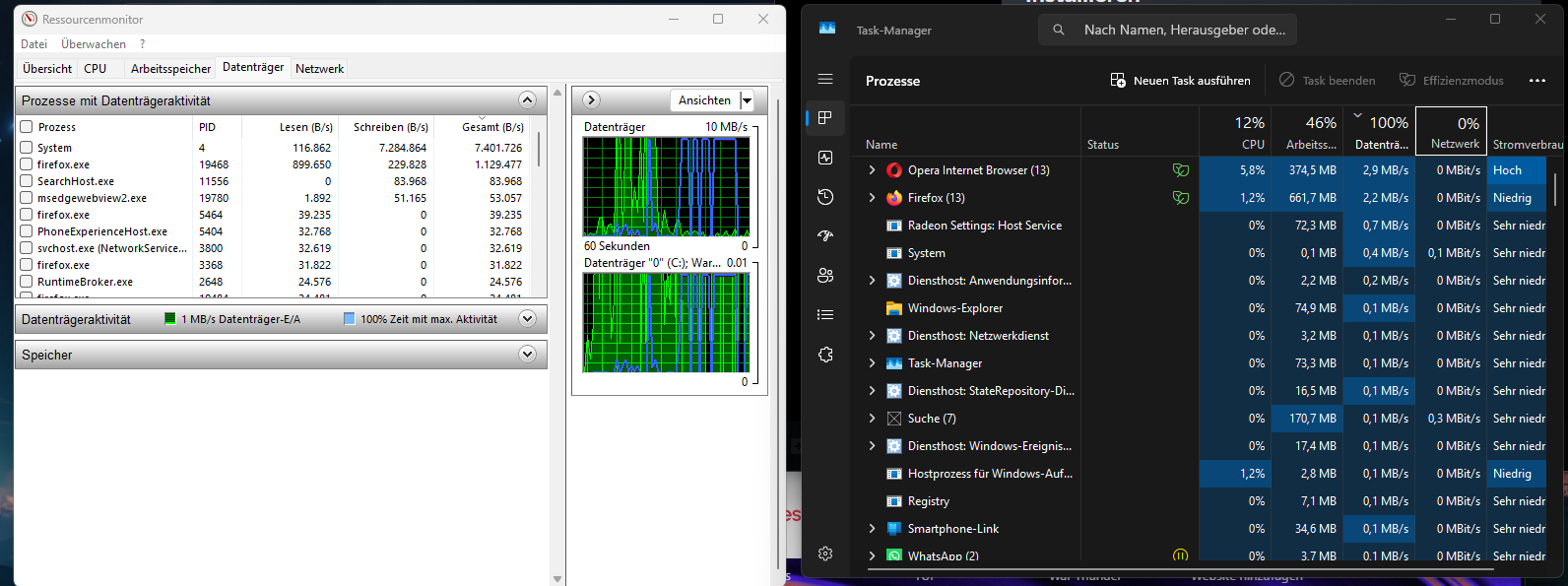The height and width of the screenshot is (586, 1568).
Task: Click the efficiency leaf icon on Opera row
Action: tap(1180, 170)
